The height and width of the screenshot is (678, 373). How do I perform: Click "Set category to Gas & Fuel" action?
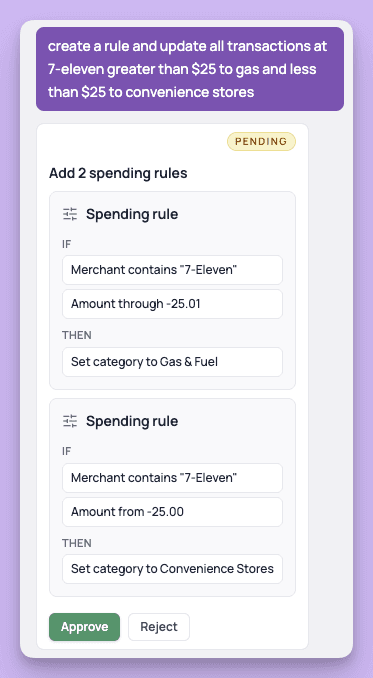(172, 361)
